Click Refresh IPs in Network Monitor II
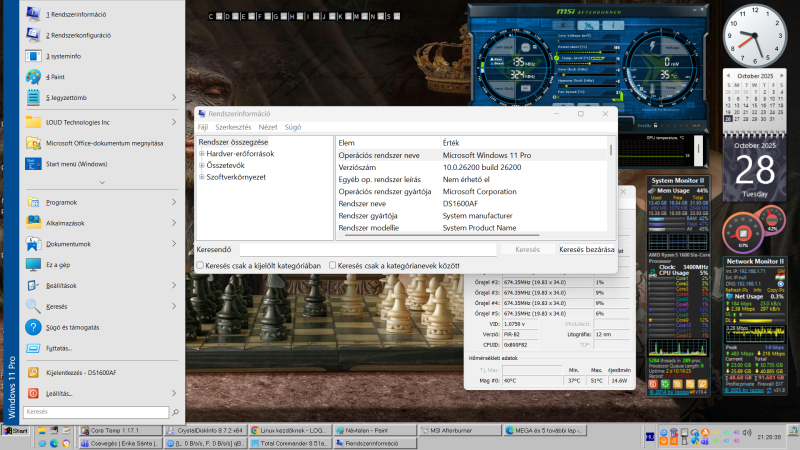 (737, 290)
